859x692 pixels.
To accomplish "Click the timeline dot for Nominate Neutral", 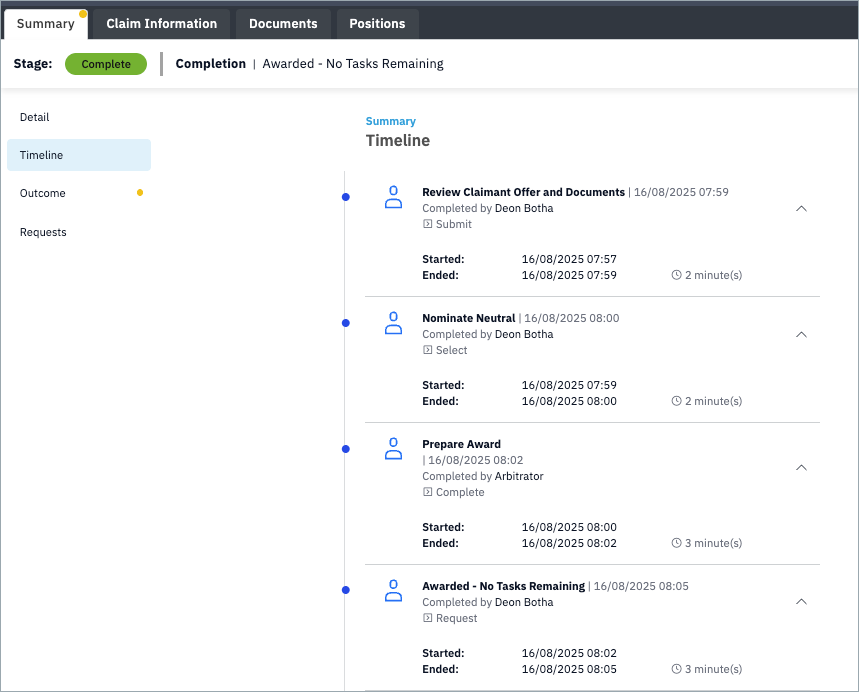I will 346,323.
